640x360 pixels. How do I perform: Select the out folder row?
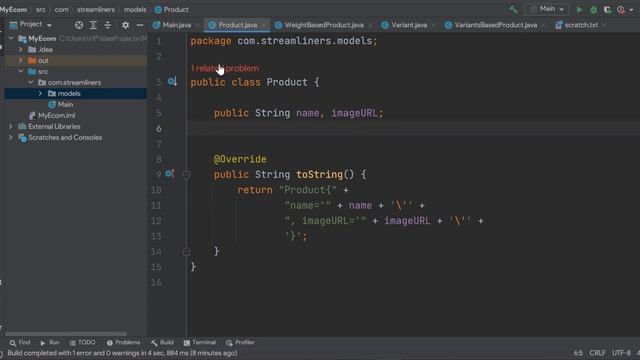coord(76,60)
